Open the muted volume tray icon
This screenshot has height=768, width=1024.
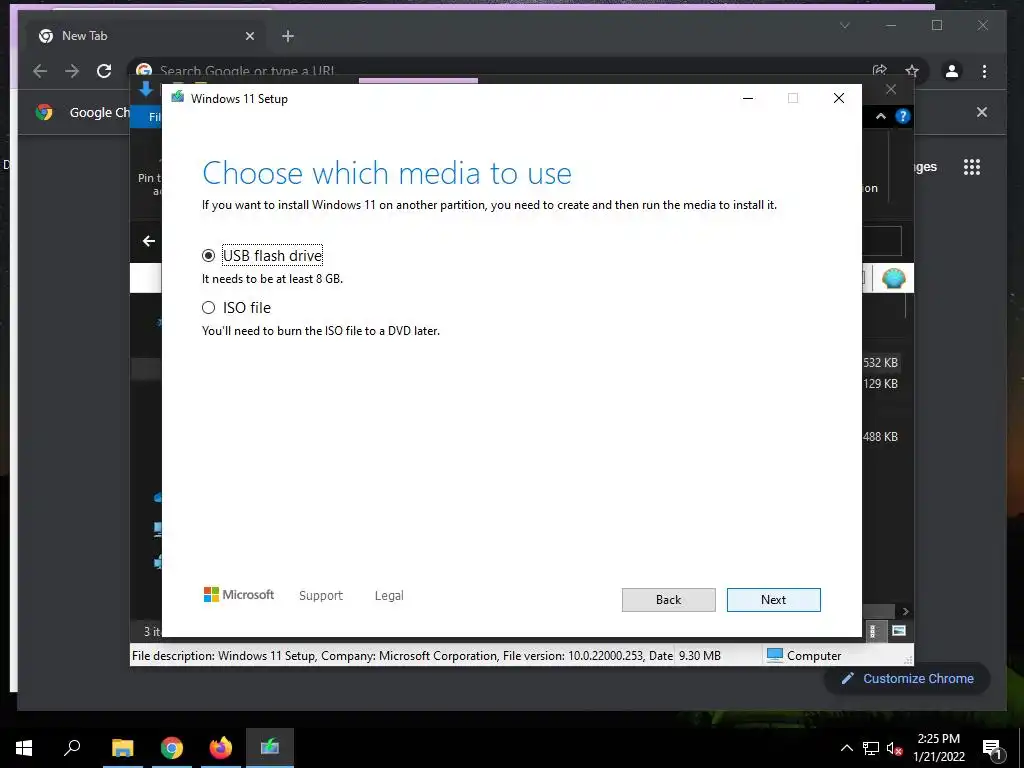(895, 748)
